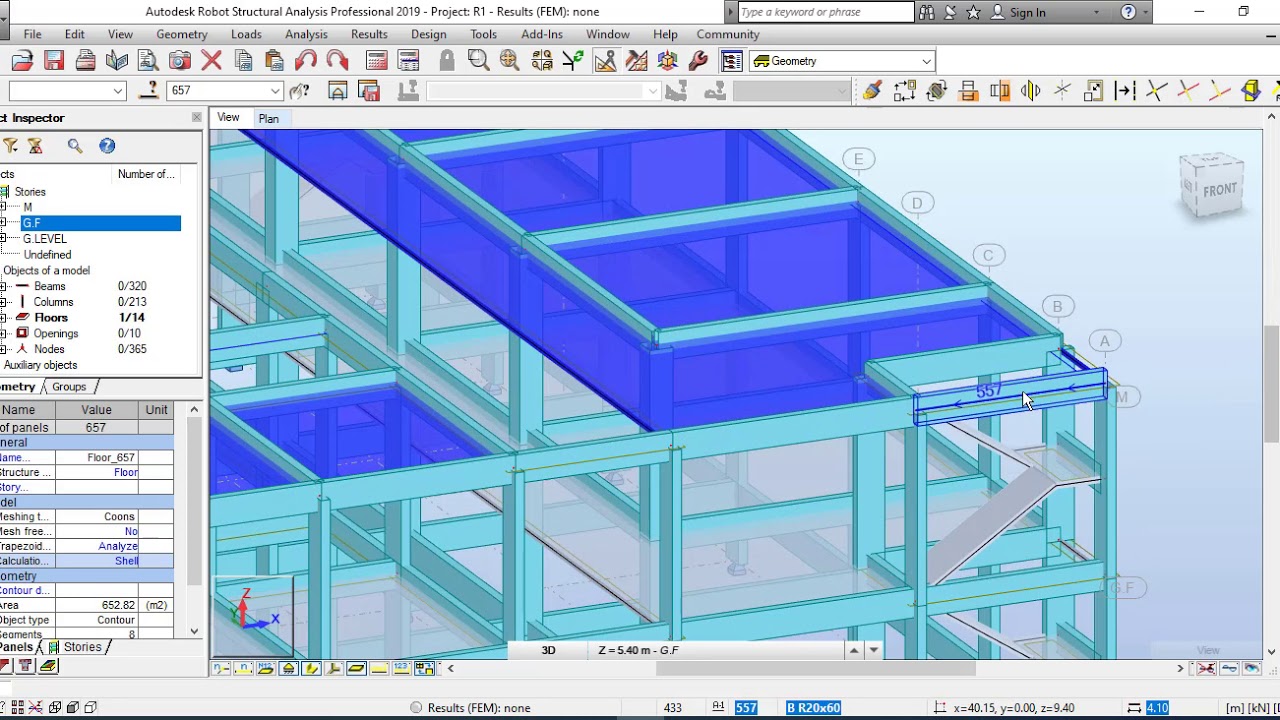Click the Open project folder icon
The image size is (1280, 720).
pos(22,61)
